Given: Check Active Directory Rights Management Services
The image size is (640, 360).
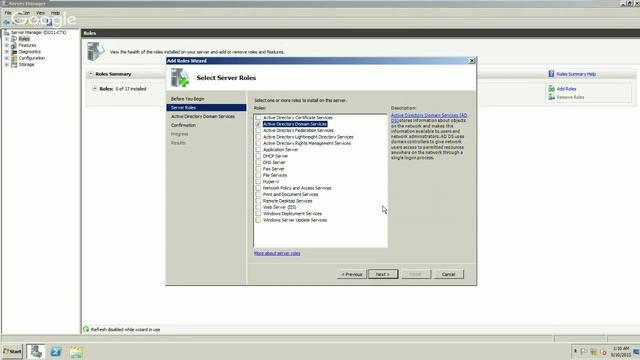Looking at the screenshot, I should coord(258,143).
